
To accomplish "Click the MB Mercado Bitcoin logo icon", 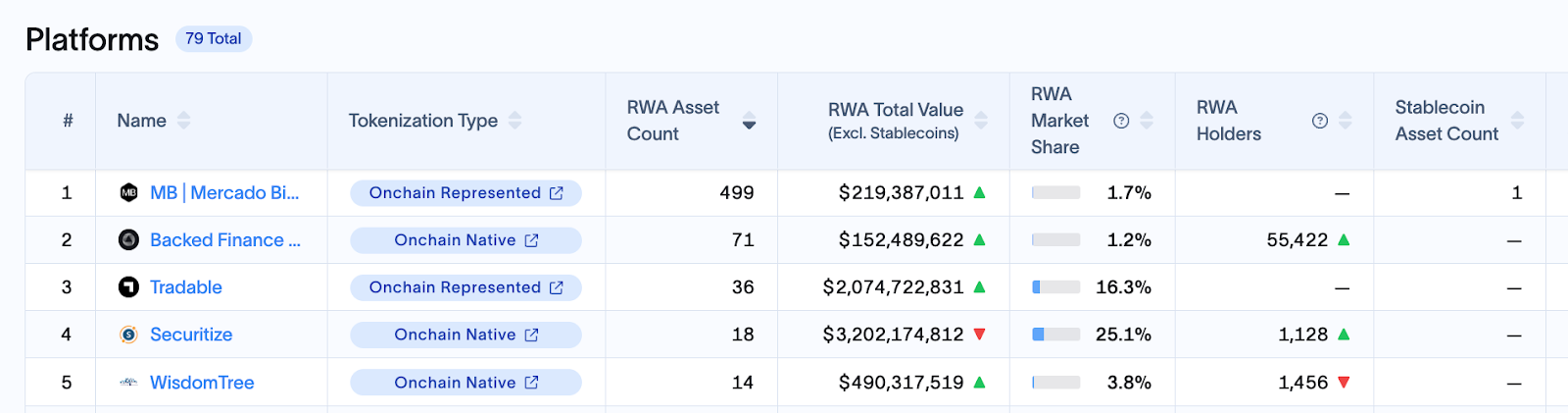I will (128, 192).
